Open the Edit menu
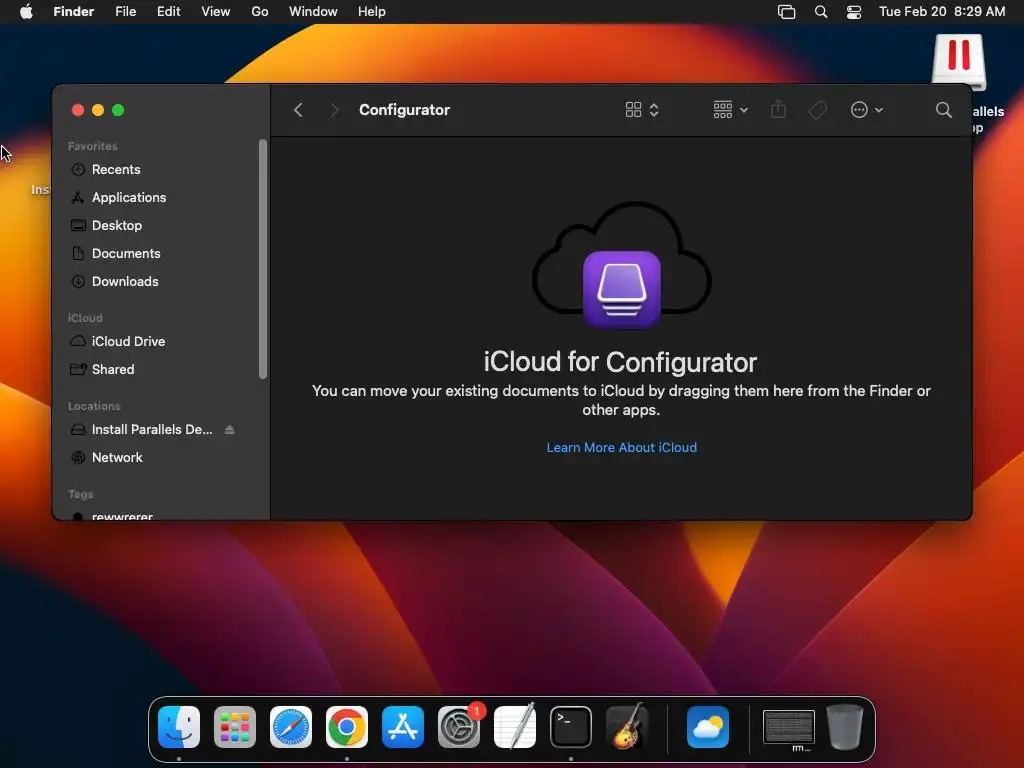Screen dimensions: 1024x768 pos(168,11)
